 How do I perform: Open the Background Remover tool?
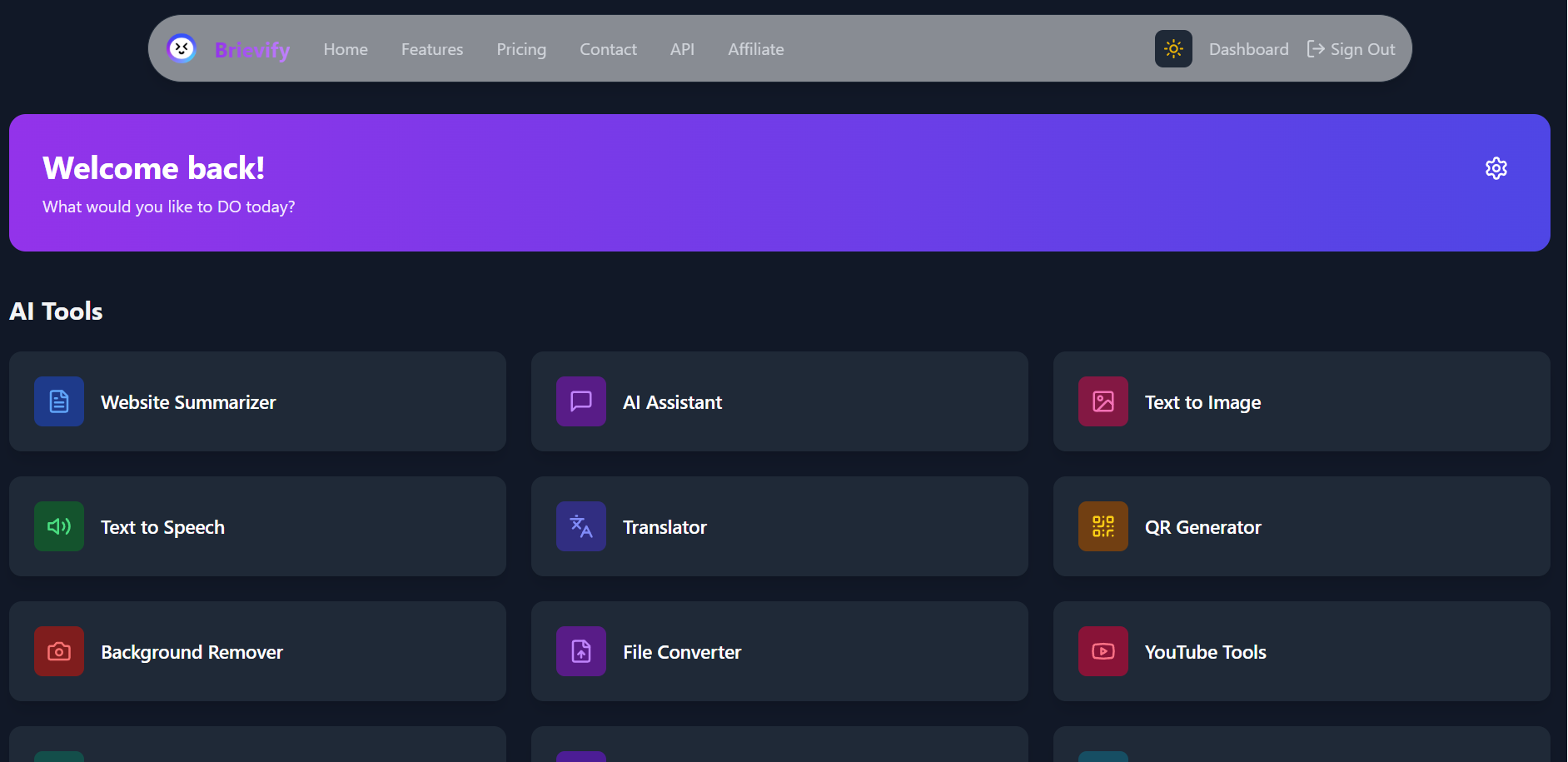tap(257, 651)
